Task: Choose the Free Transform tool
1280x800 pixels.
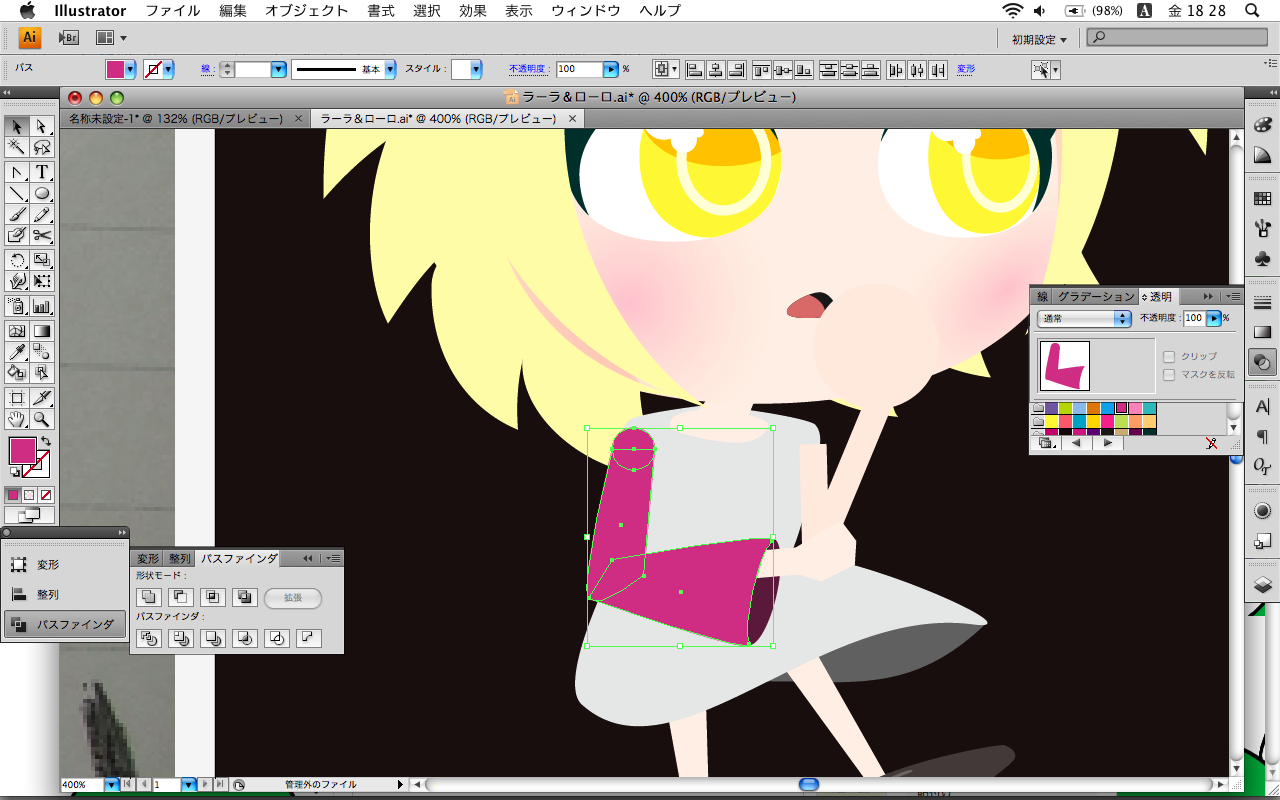Action: pos(42,282)
